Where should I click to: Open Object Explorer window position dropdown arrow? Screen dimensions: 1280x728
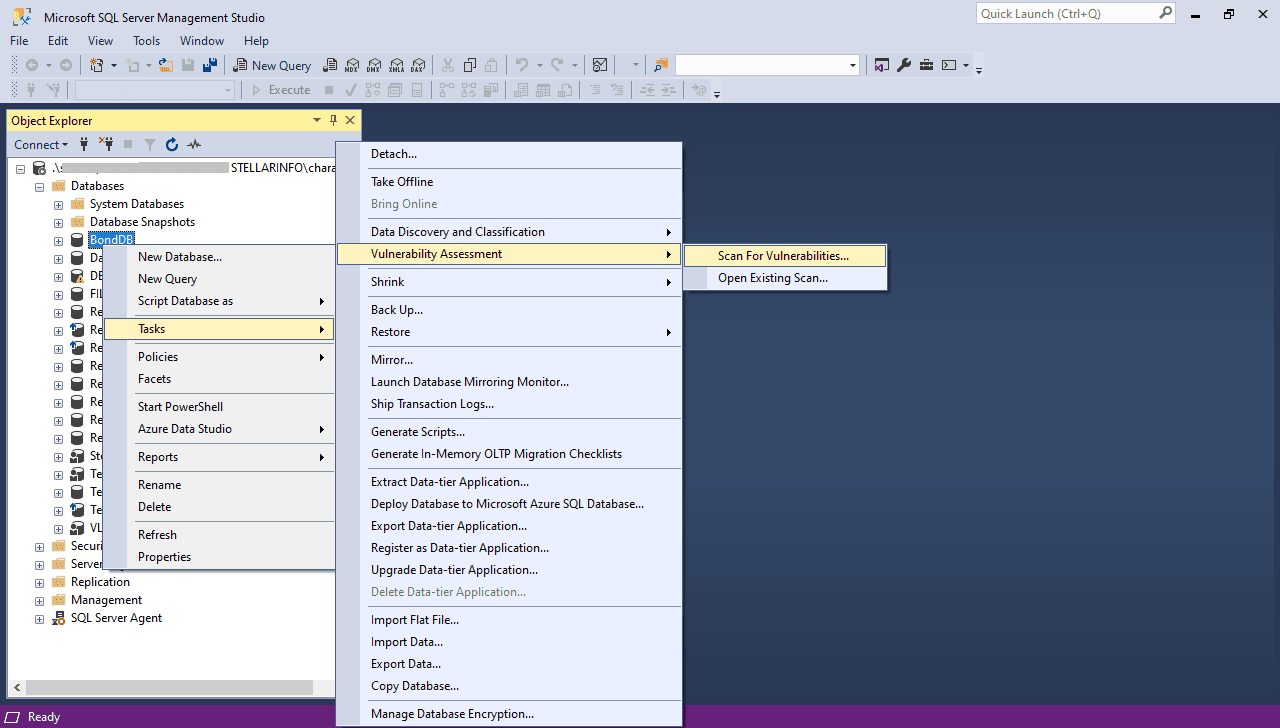(x=317, y=120)
